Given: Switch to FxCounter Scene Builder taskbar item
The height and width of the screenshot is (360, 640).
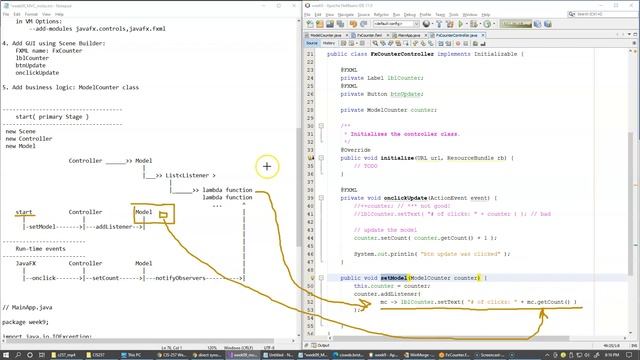Looking at the screenshot, I should [x=453, y=355].
